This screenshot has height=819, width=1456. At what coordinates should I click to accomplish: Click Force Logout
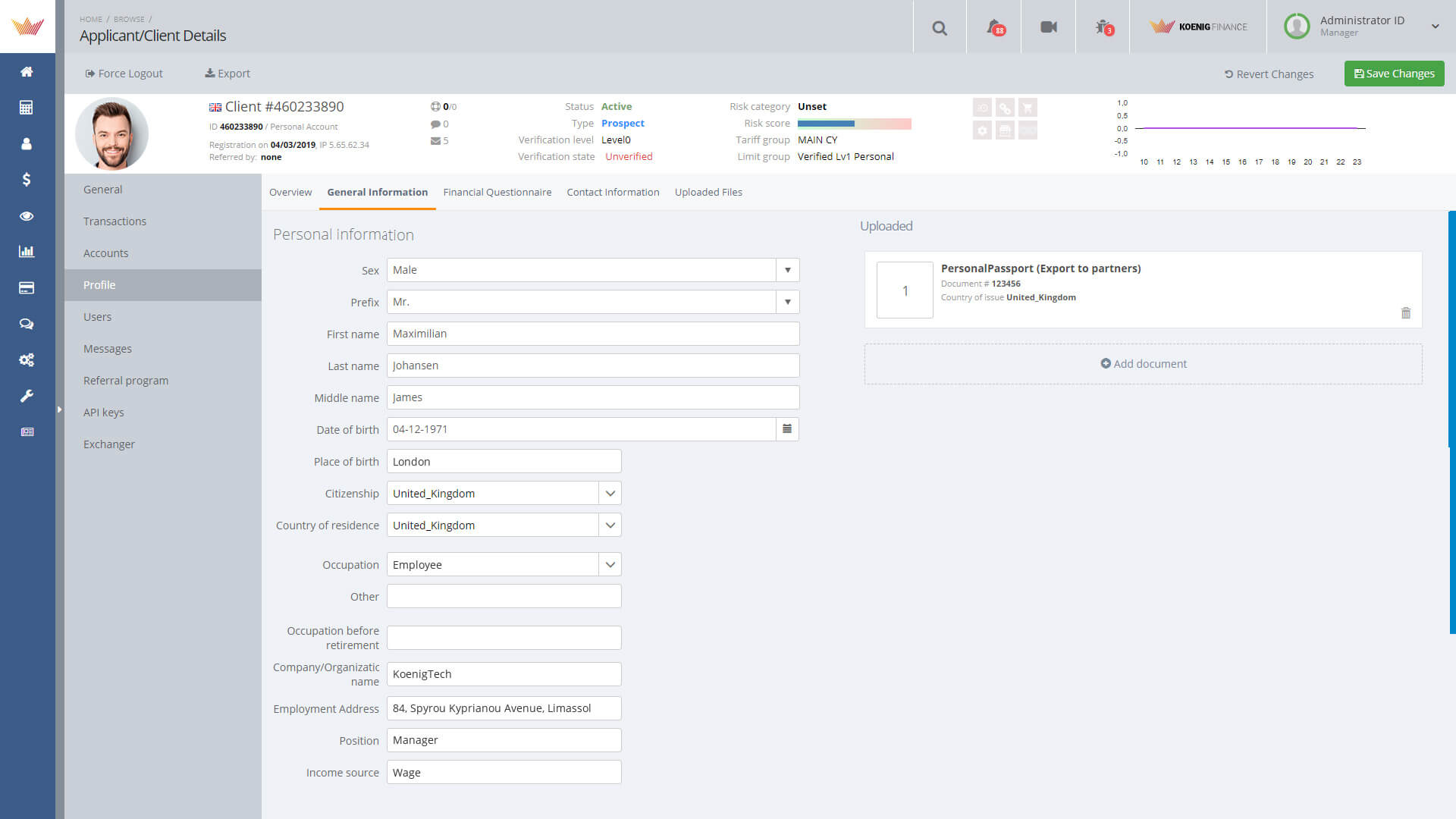[x=124, y=74]
